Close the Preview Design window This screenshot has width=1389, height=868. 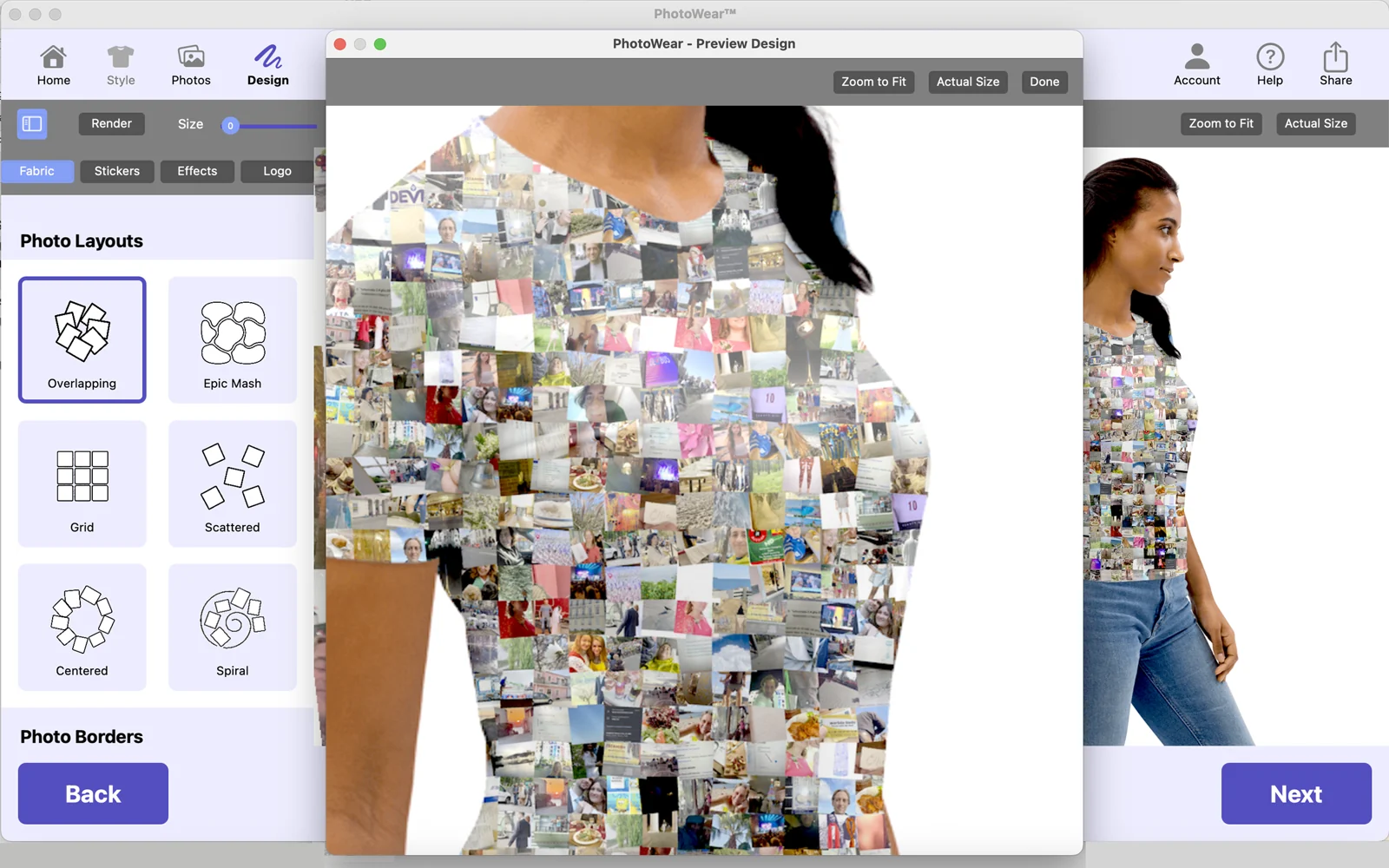(340, 44)
